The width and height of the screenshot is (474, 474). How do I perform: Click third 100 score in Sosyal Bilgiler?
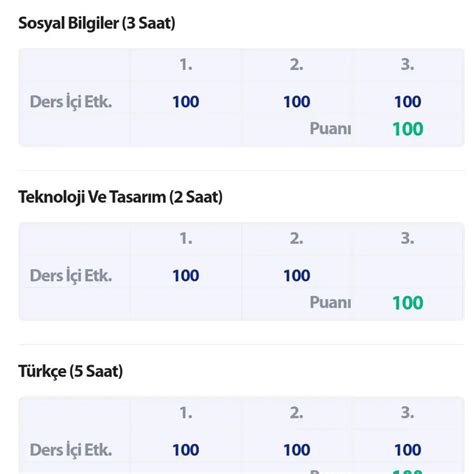pos(408,102)
